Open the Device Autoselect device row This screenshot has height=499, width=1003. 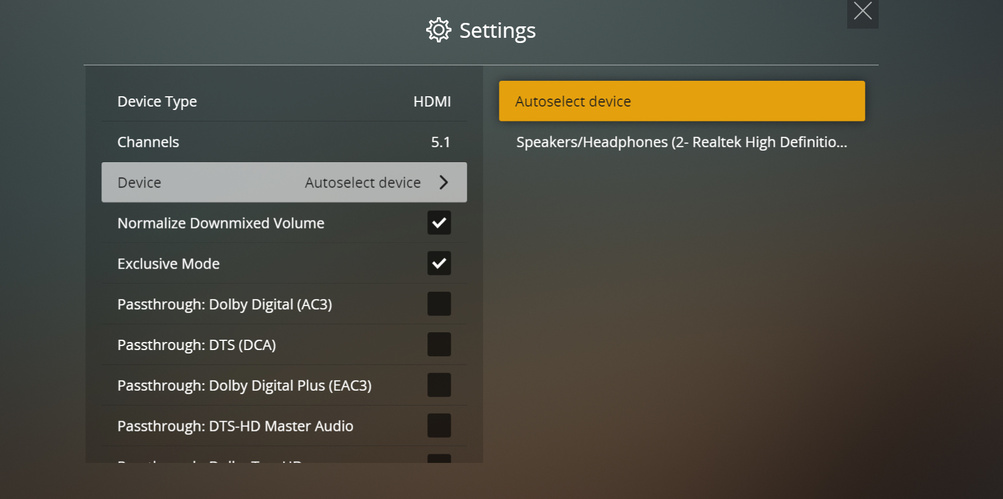point(284,183)
